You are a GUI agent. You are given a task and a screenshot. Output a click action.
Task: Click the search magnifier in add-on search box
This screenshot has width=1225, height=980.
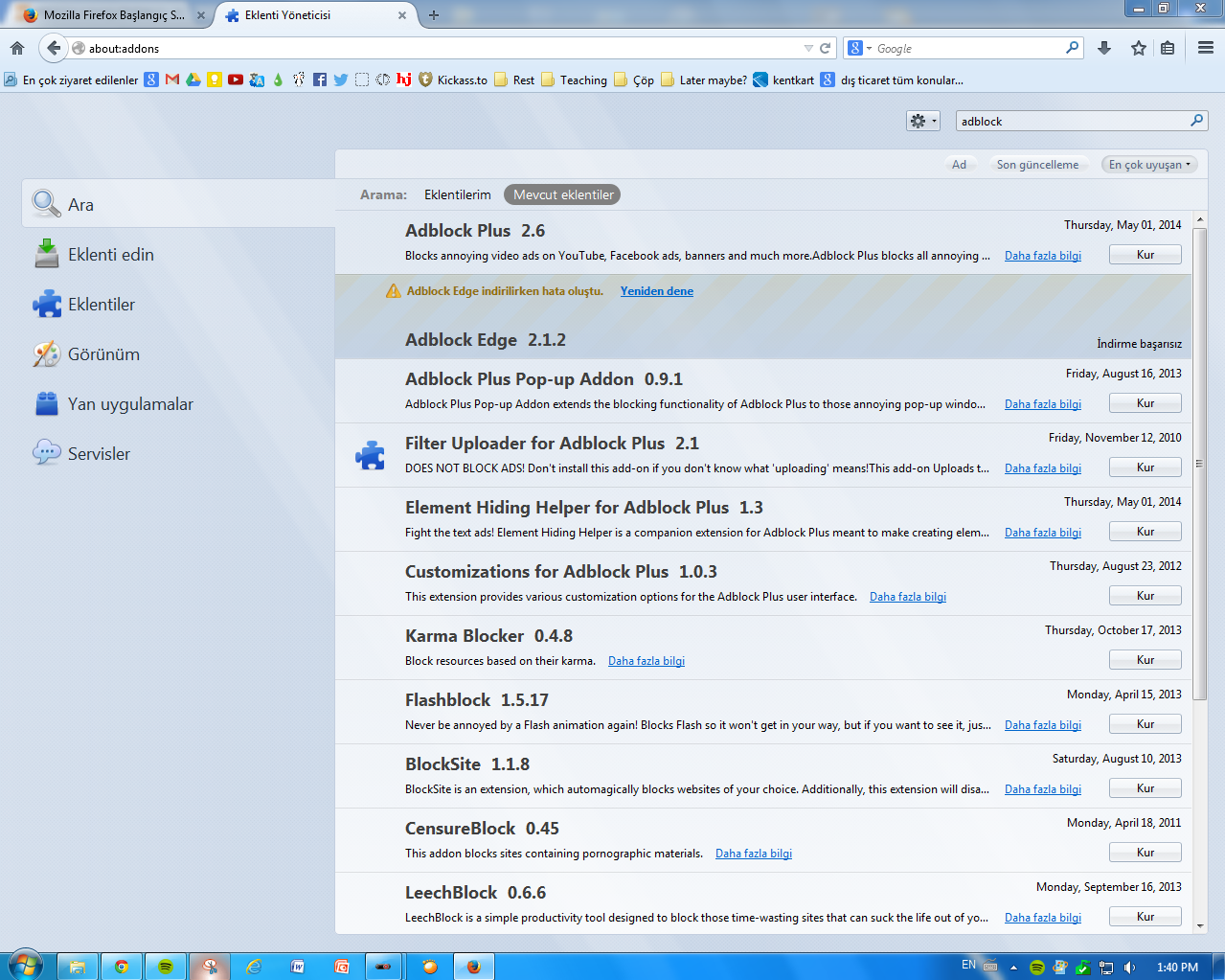pos(1196,121)
